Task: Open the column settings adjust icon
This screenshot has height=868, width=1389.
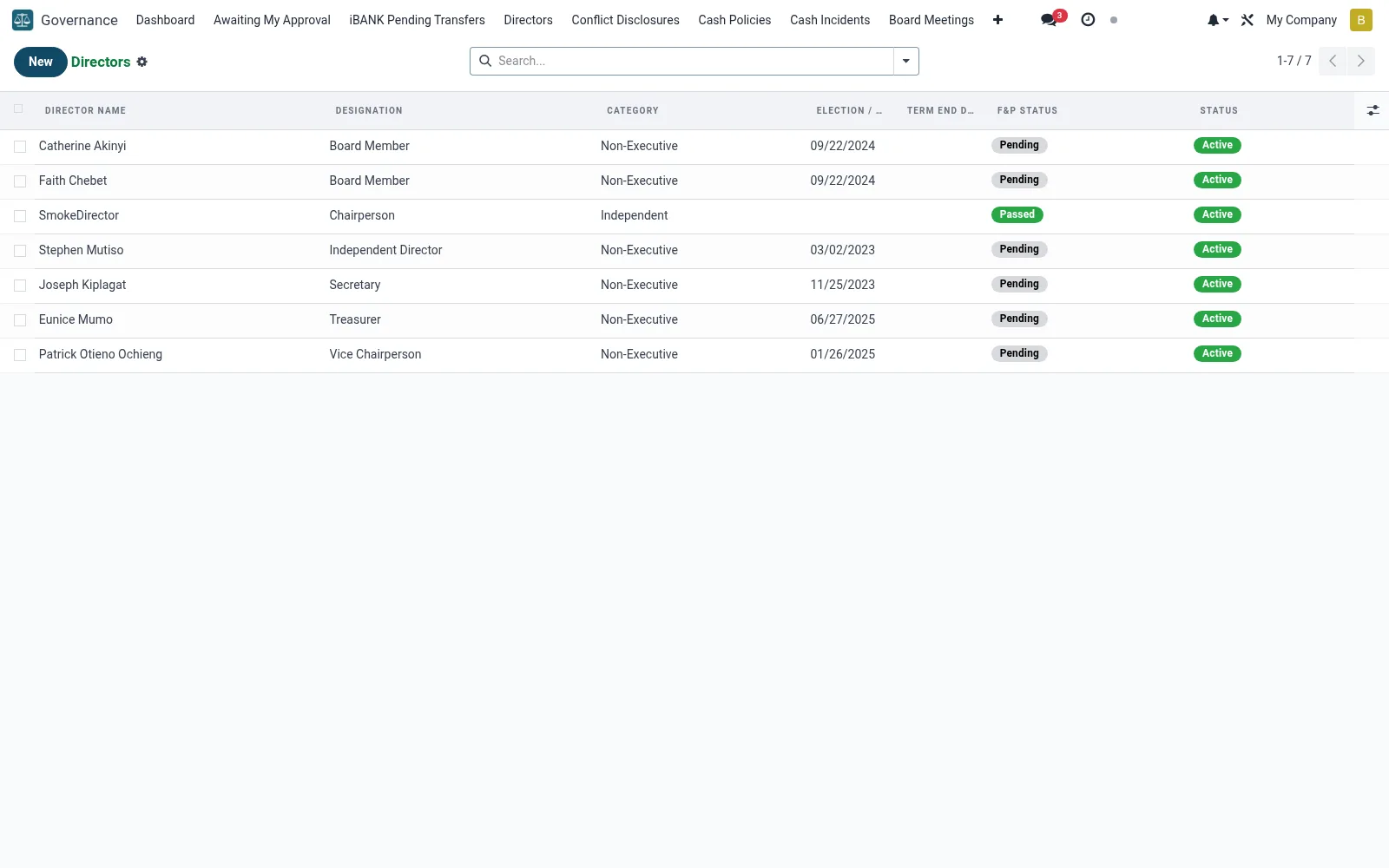Action: 1373,110
